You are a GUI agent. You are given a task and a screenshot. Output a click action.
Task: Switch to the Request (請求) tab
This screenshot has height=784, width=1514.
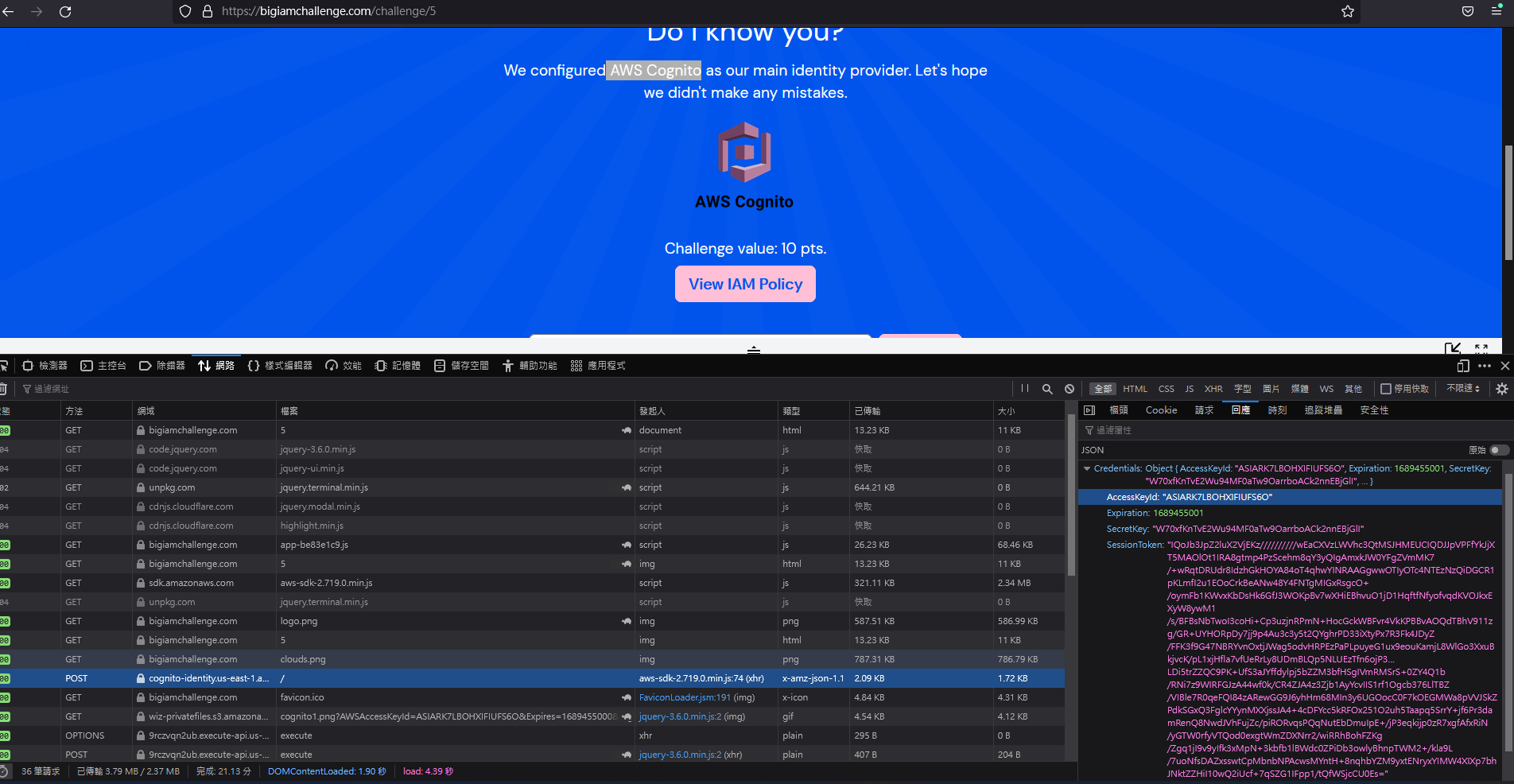(1204, 410)
